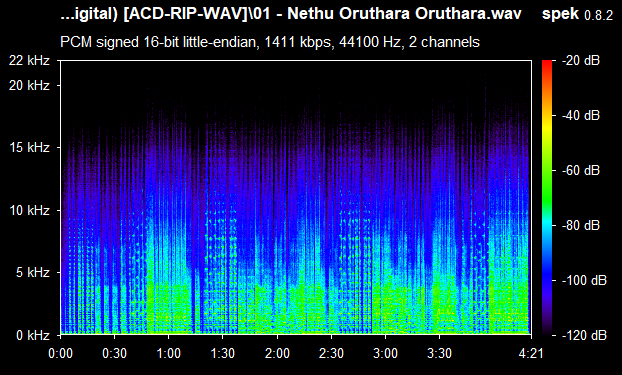Click the file name title ending in Oruthara.wav

coord(291,14)
